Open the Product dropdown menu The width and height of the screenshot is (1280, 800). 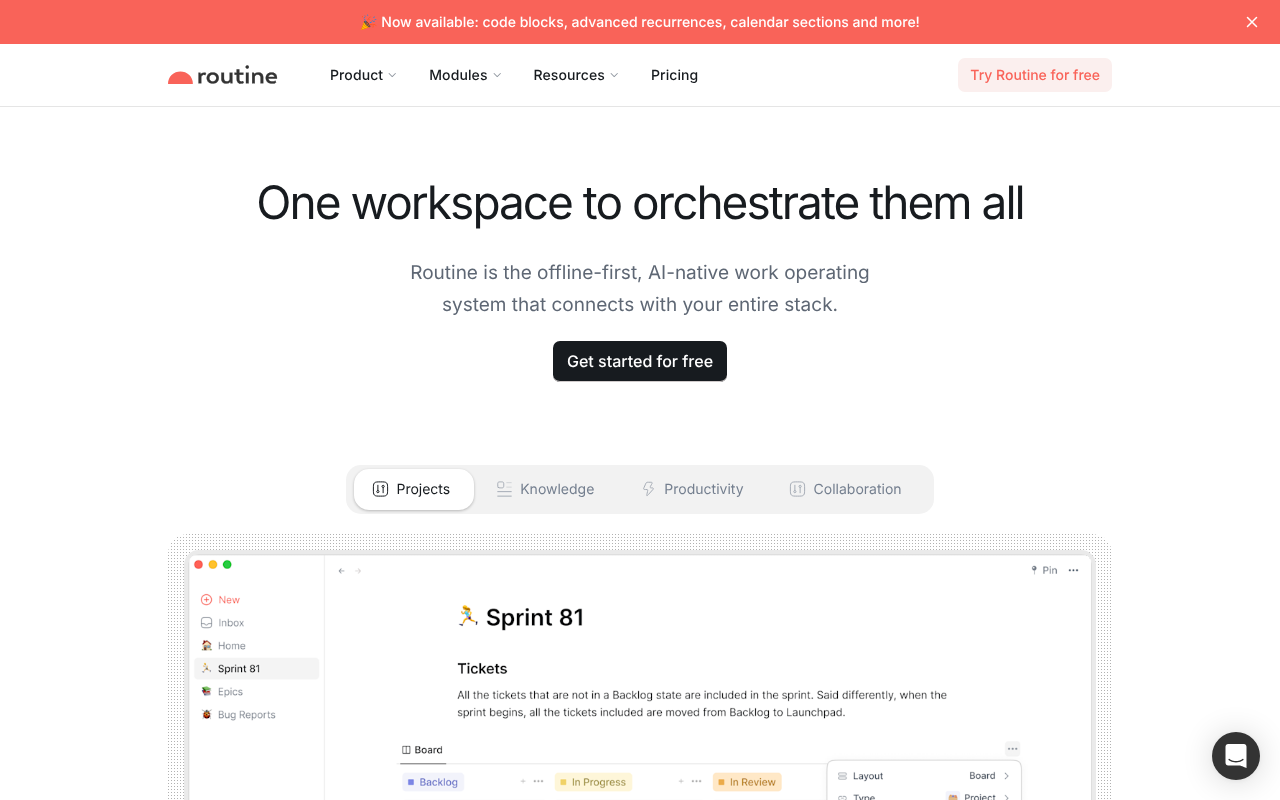coord(362,75)
